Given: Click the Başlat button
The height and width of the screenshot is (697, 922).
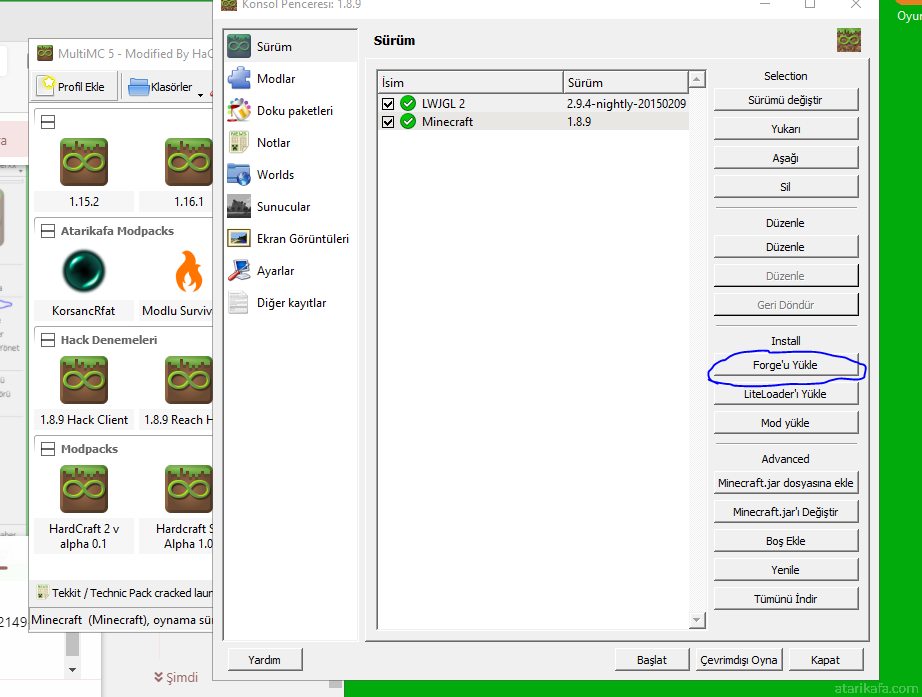Looking at the screenshot, I should coord(652,660).
